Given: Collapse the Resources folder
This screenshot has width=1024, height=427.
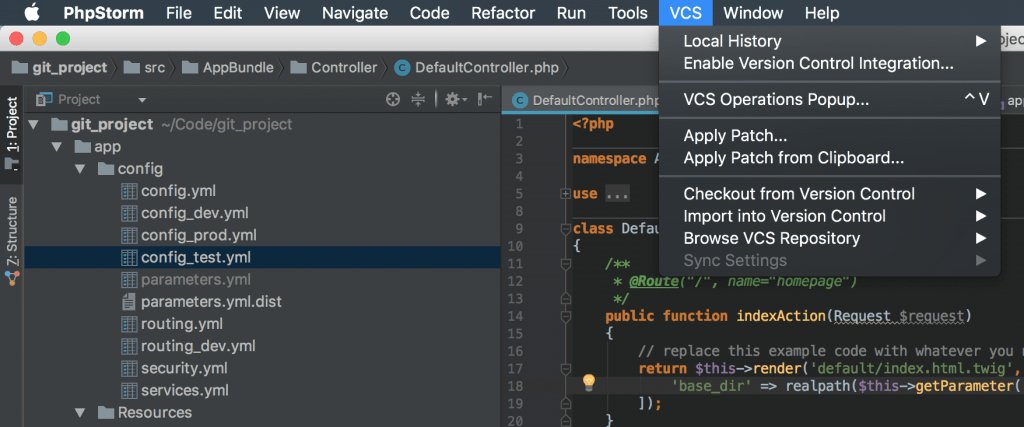Looking at the screenshot, I should click(x=80, y=413).
